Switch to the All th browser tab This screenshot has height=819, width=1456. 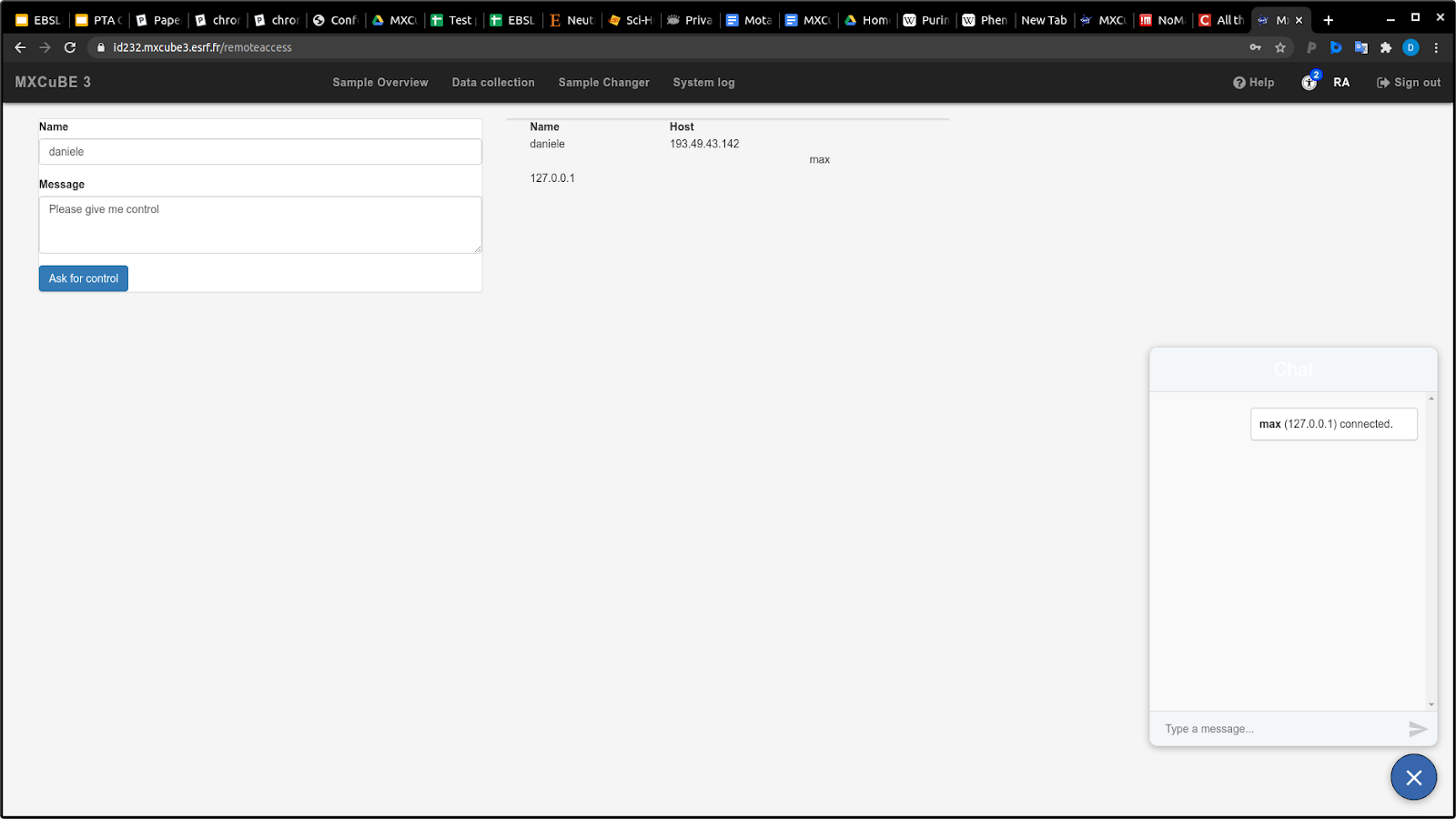pos(1223,20)
